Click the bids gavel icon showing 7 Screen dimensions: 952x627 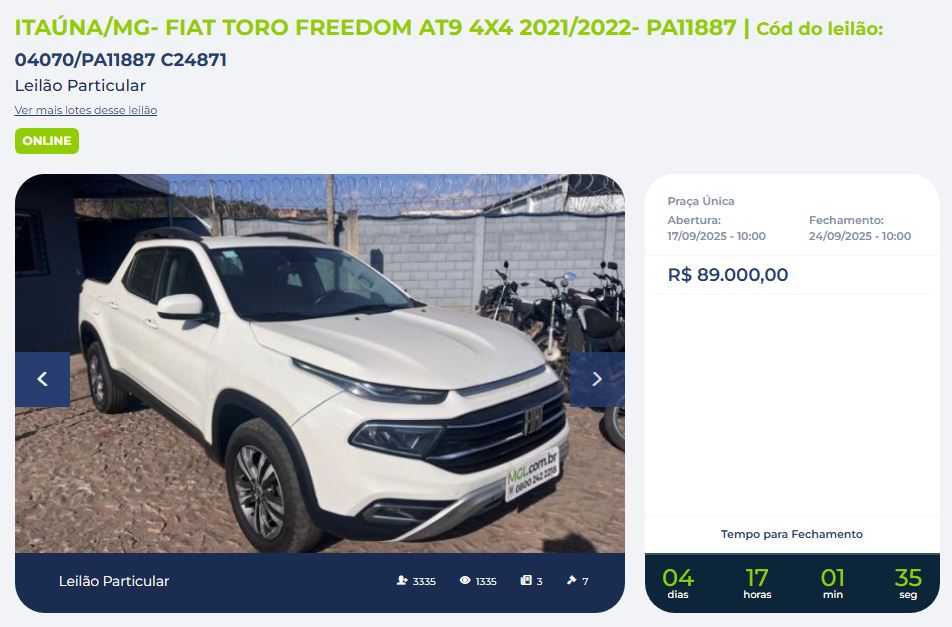click(571, 581)
